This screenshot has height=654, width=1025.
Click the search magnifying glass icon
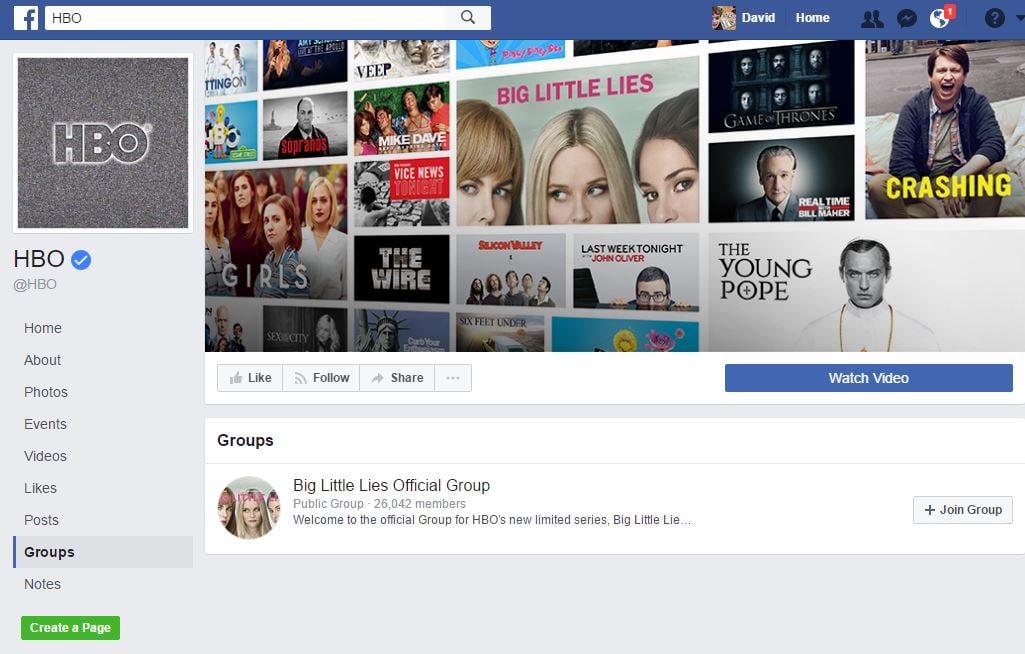[470, 17]
